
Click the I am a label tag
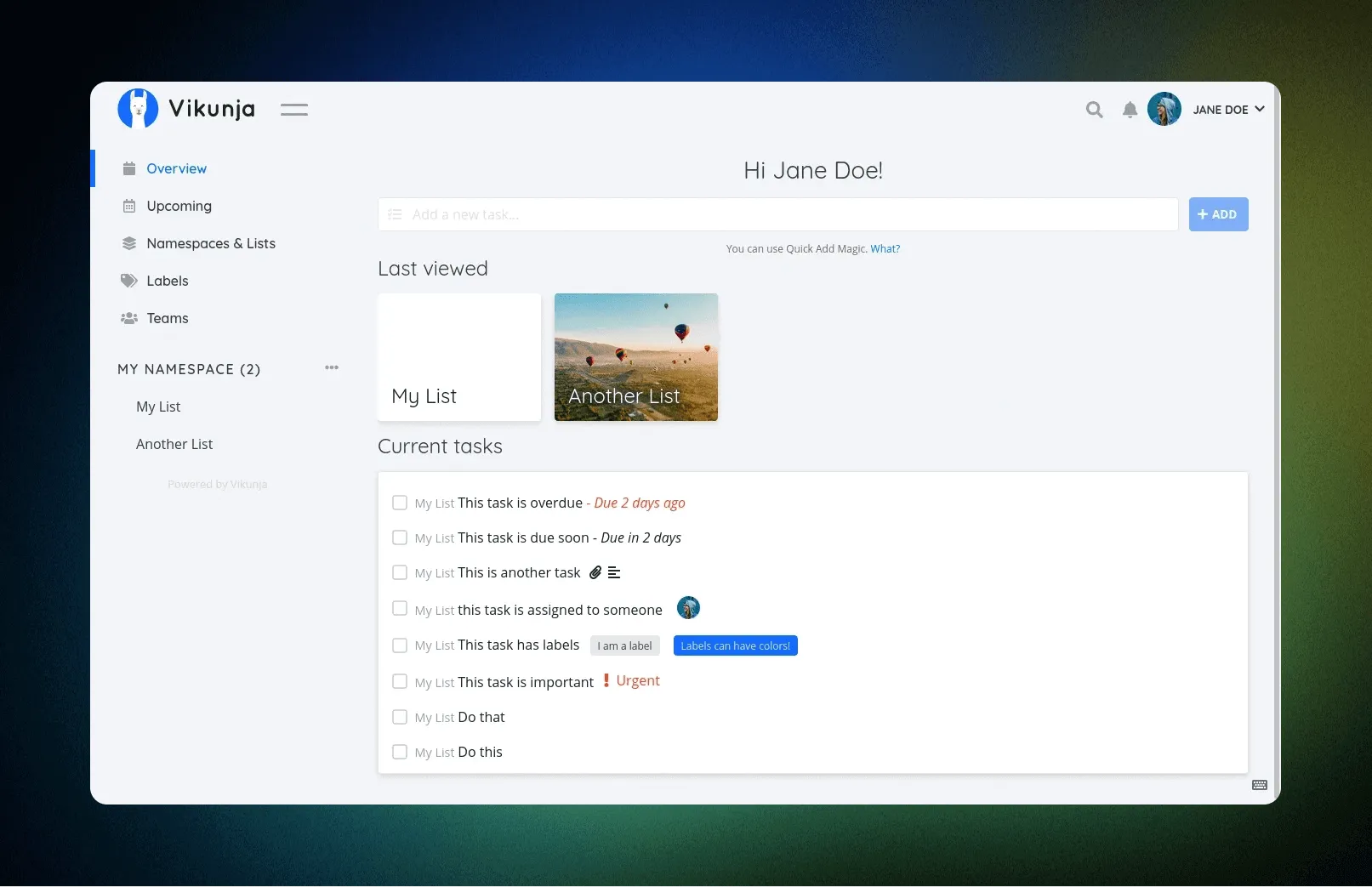pyautogui.click(x=624, y=645)
